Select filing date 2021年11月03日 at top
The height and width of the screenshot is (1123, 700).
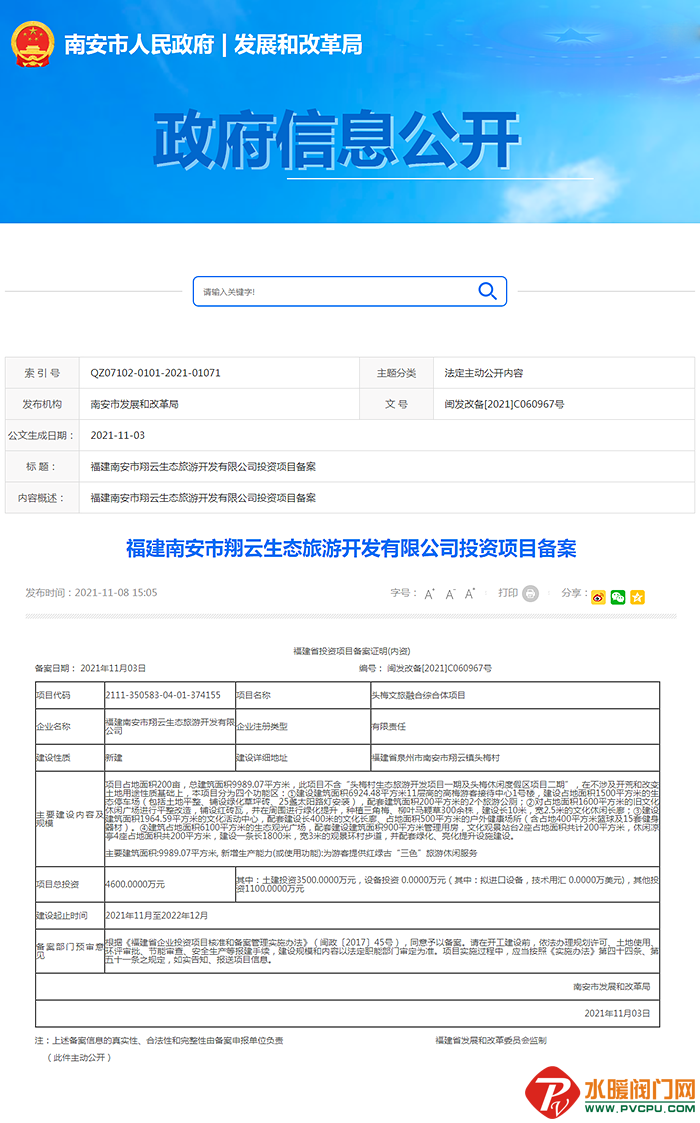pyautogui.click(x=112, y=668)
